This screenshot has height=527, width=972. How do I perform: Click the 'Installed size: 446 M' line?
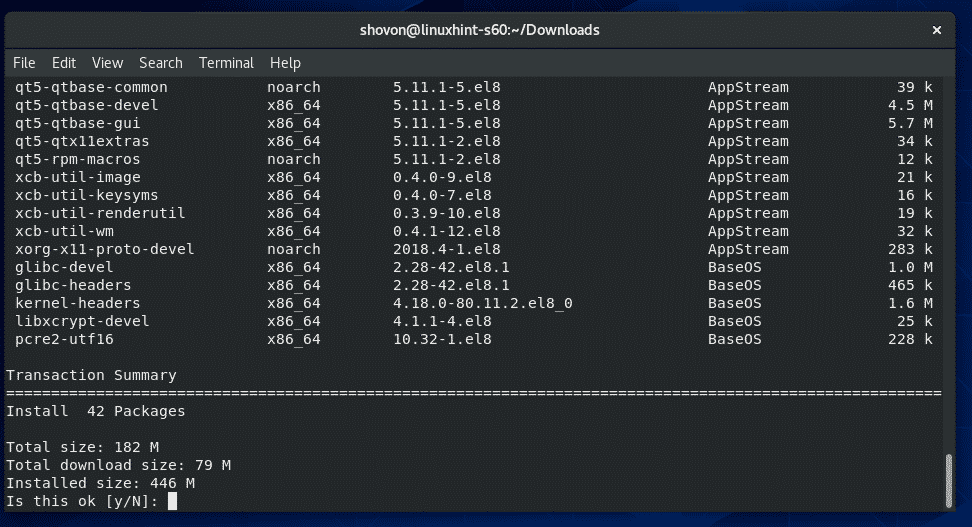click(100, 483)
